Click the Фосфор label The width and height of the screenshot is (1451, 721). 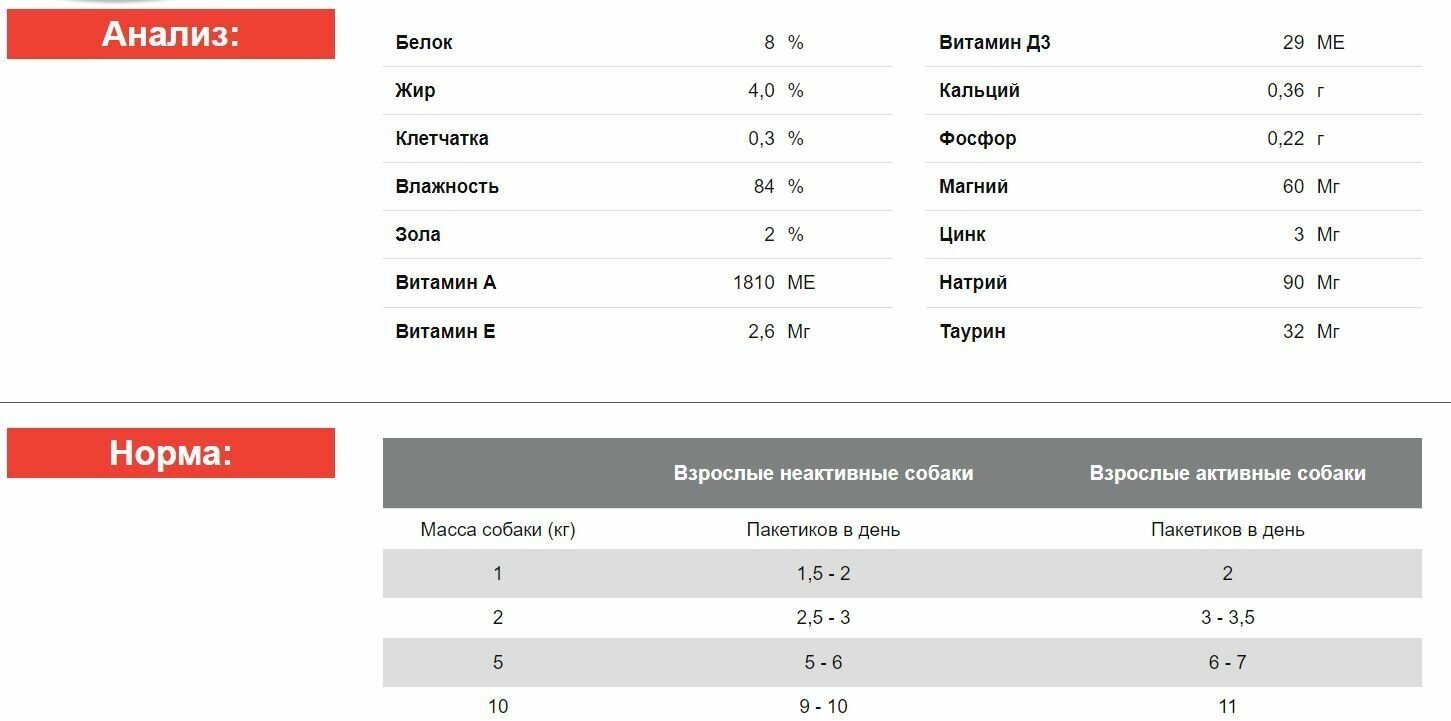(x=978, y=139)
